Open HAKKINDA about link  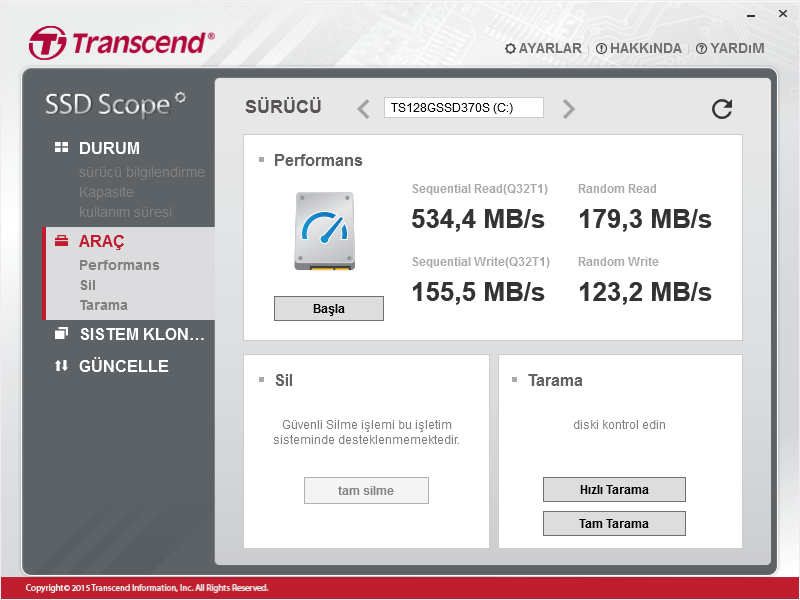coord(645,48)
